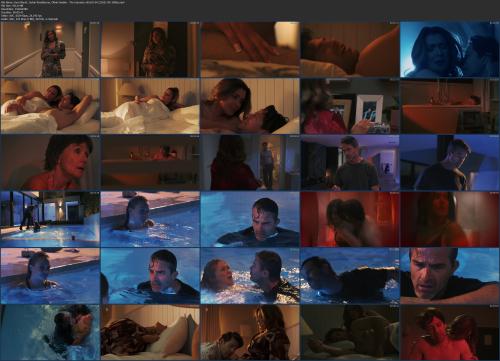Open frame of man sleeping on pillow

pos(350,49)
